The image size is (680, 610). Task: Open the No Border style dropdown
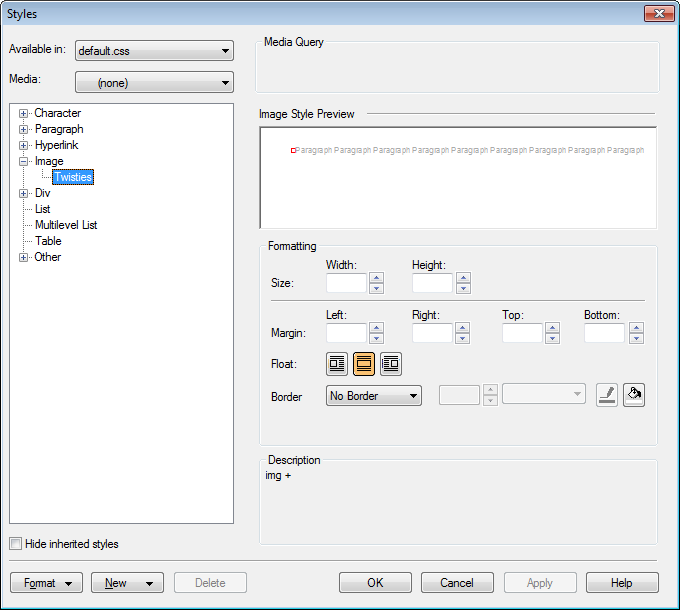374,396
